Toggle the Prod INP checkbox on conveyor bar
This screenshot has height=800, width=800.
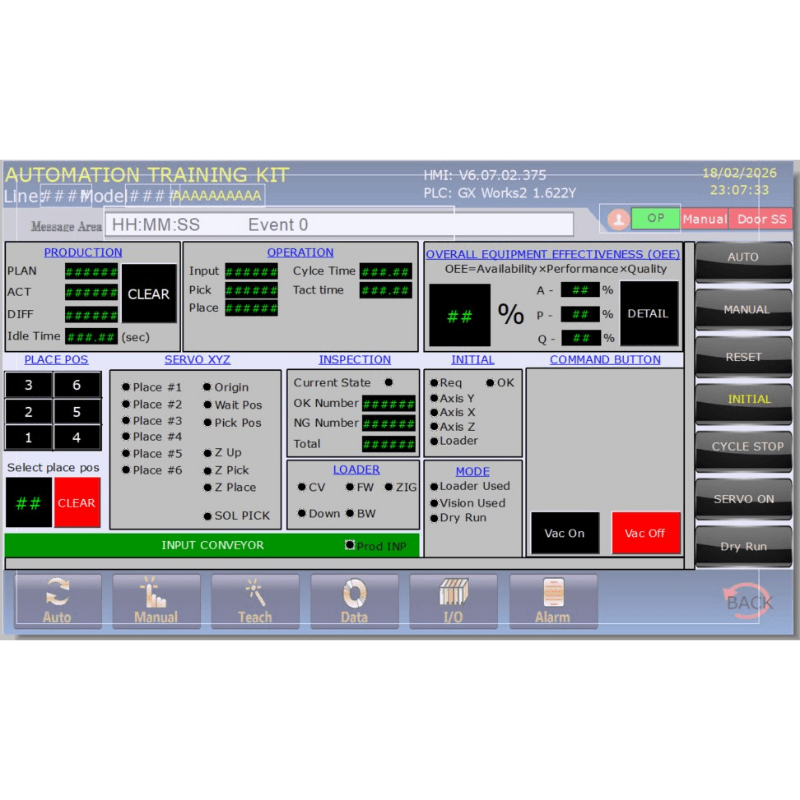click(349, 545)
